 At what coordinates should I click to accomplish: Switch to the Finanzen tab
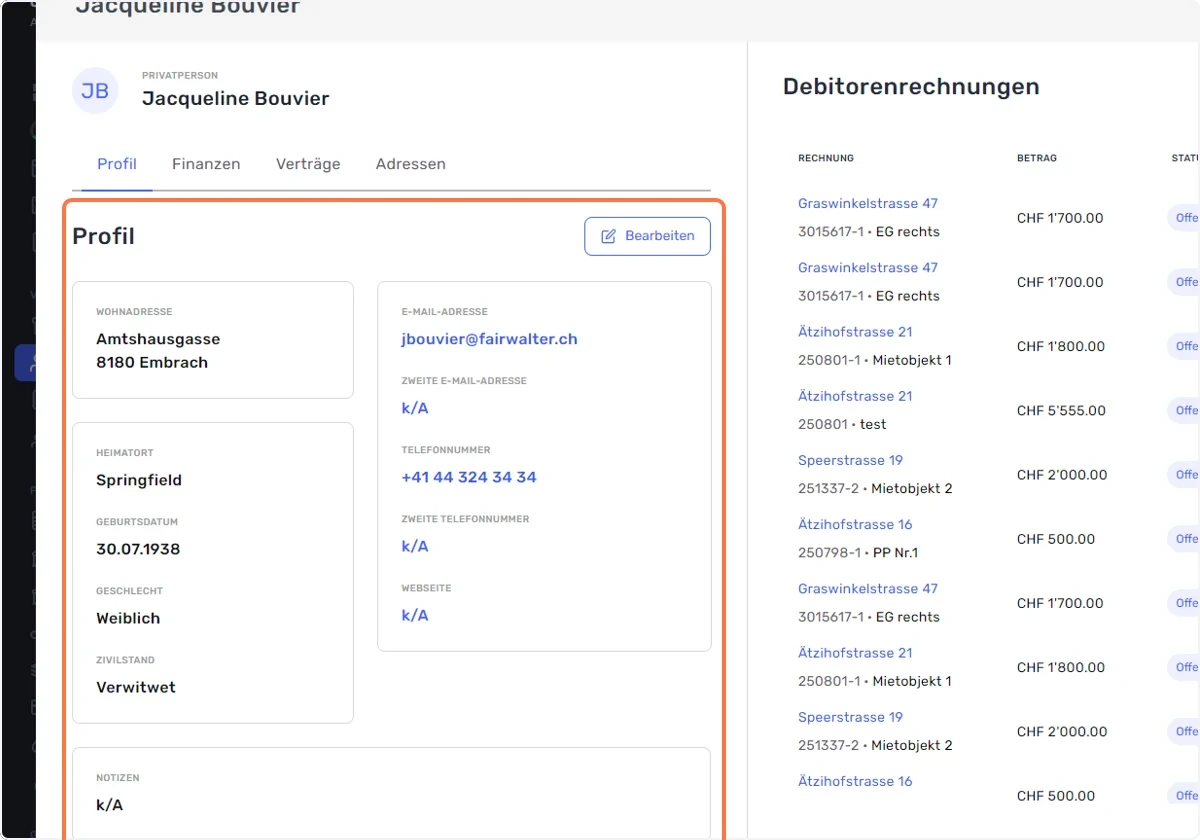tap(206, 164)
